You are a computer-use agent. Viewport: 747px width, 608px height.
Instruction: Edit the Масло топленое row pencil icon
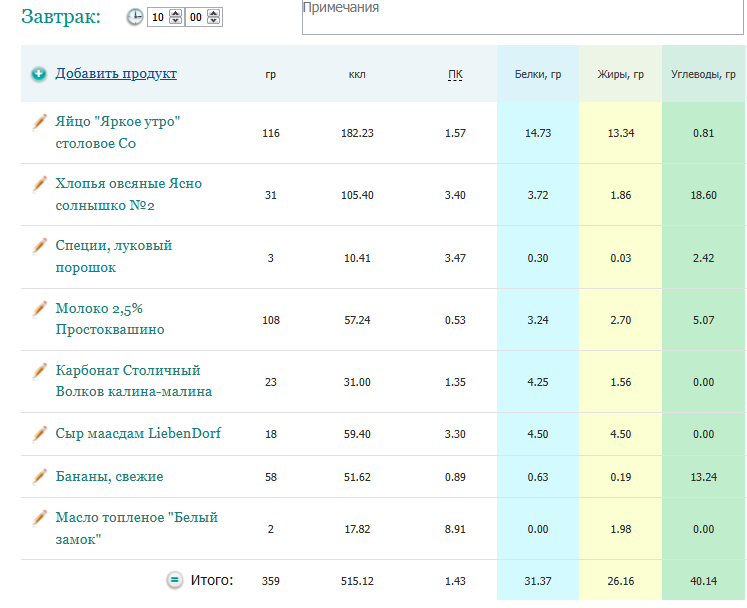[40, 518]
